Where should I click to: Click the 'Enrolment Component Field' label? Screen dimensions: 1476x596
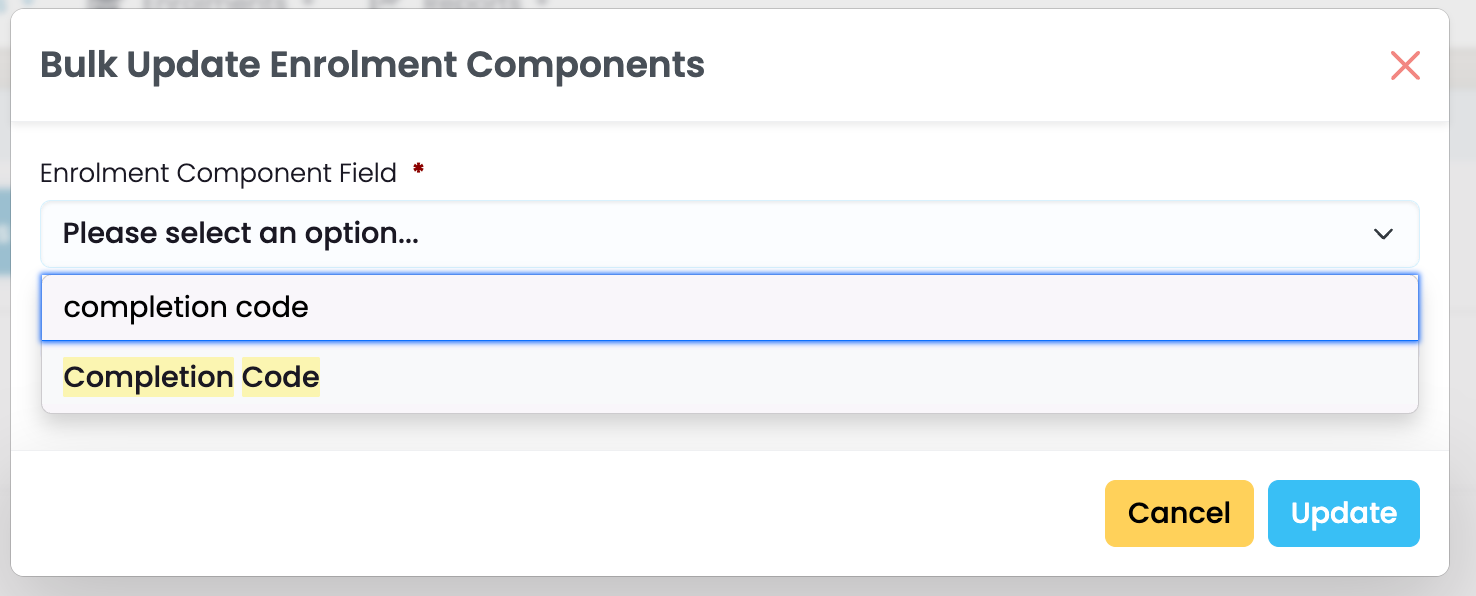(218, 173)
